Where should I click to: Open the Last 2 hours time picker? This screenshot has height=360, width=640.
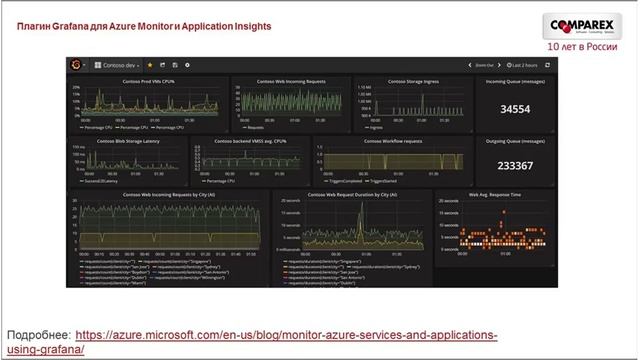[522, 65]
